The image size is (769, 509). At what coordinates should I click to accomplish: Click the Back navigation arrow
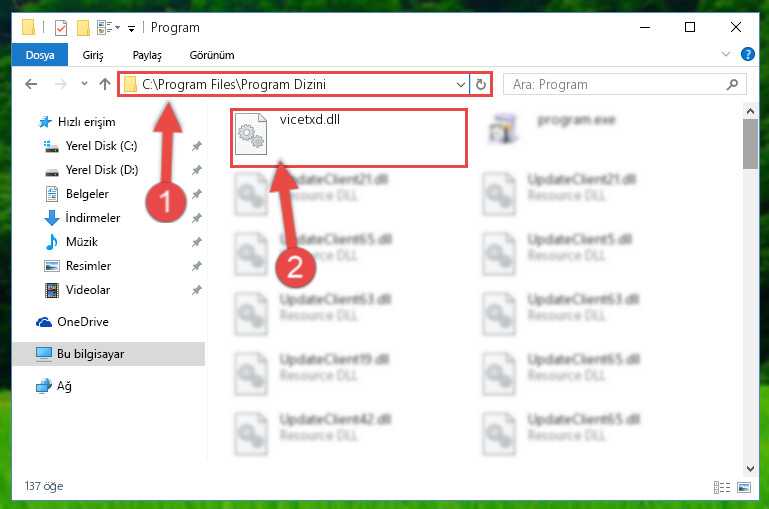(x=31, y=84)
